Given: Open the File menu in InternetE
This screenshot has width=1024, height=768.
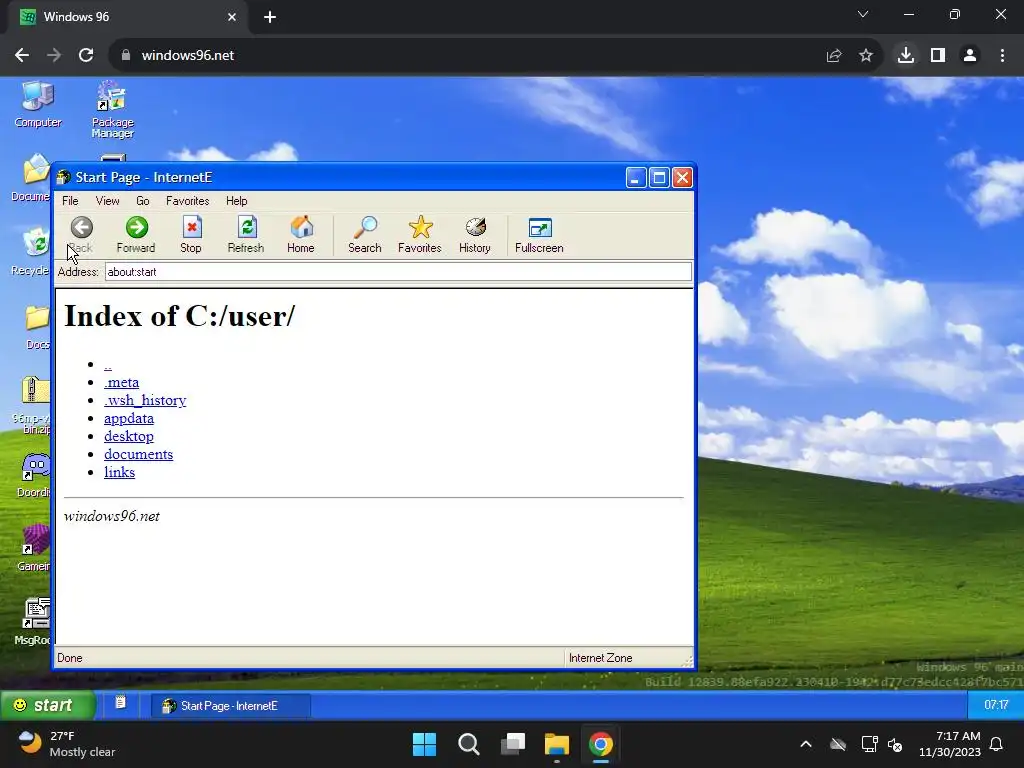Looking at the screenshot, I should (x=70, y=201).
